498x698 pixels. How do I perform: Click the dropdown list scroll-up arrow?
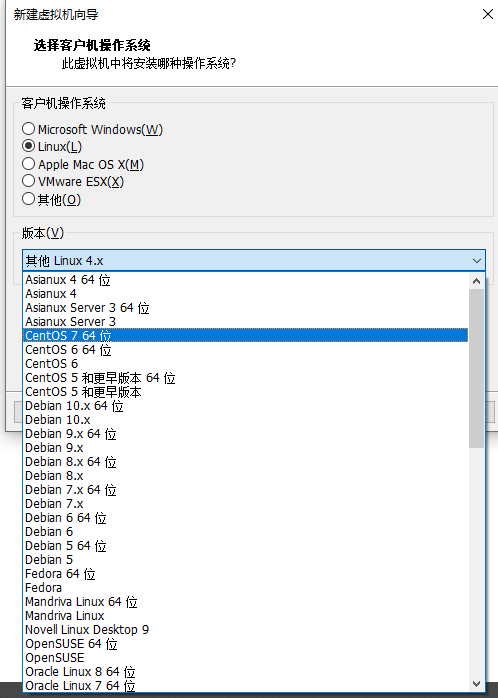pyautogui.click(x=476, y=281)
